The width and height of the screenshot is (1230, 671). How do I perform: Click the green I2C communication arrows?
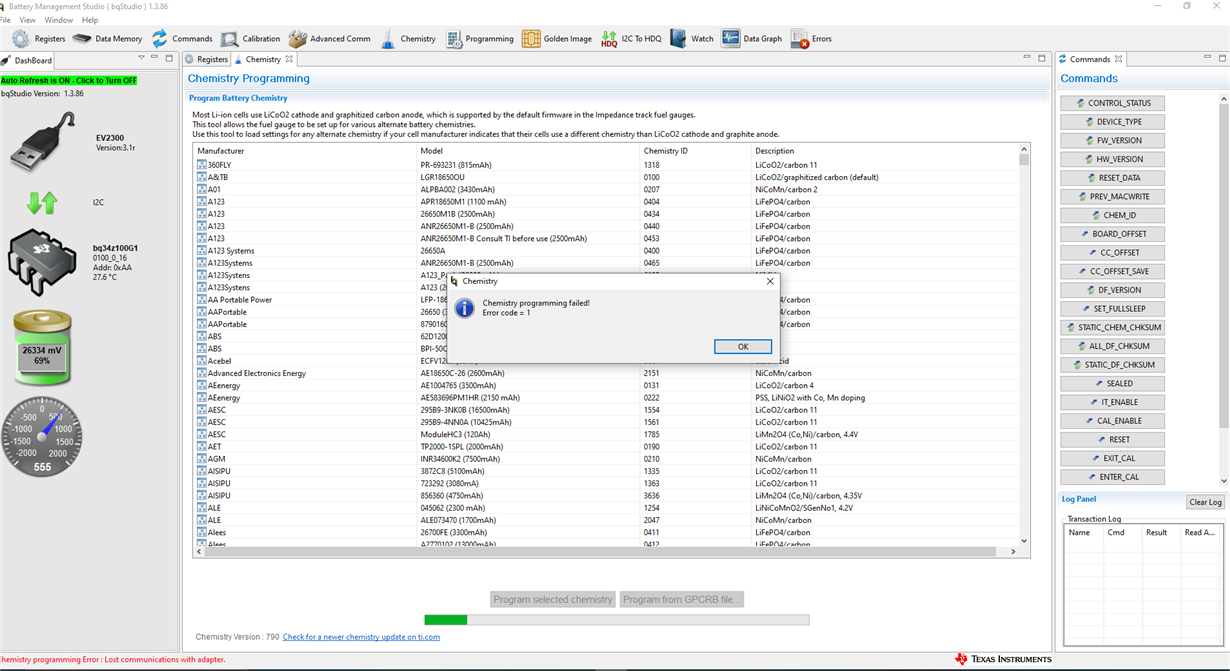pos(42,203)
